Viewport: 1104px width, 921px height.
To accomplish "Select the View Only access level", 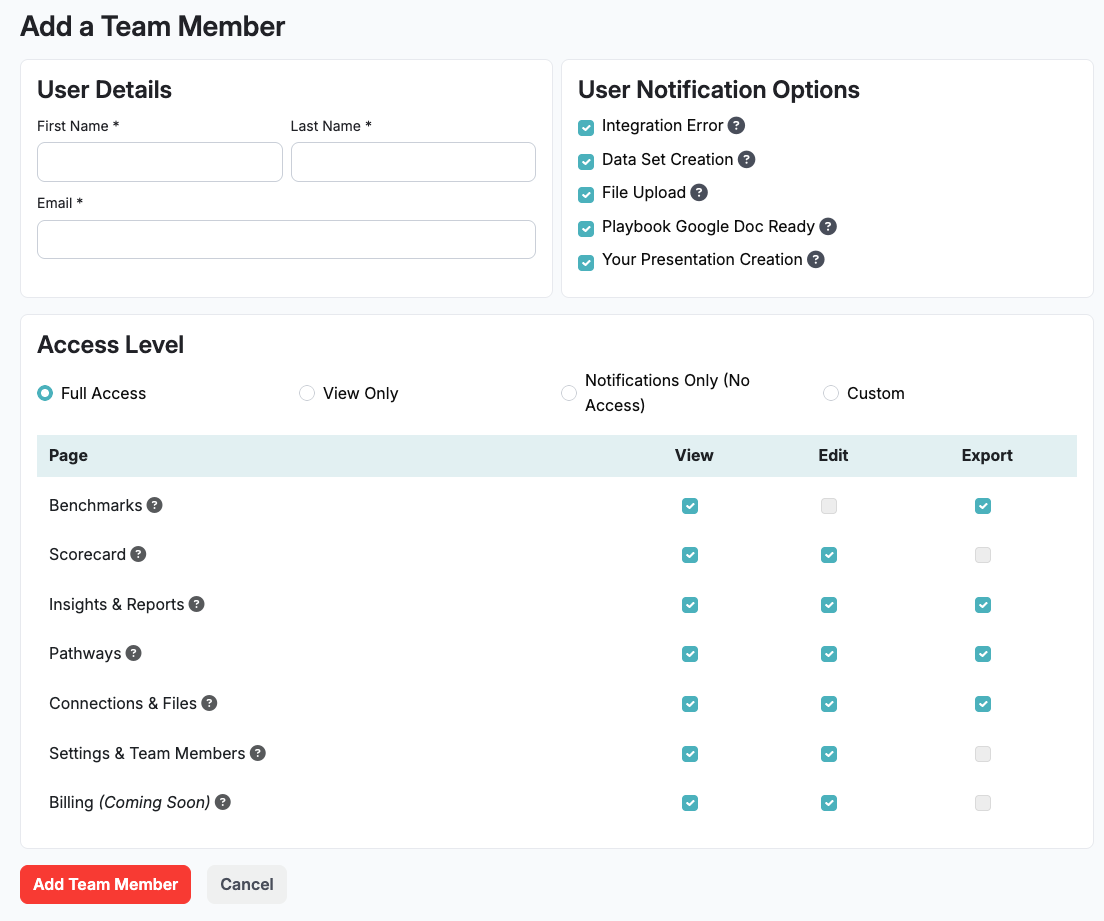I will coord(307,394).
